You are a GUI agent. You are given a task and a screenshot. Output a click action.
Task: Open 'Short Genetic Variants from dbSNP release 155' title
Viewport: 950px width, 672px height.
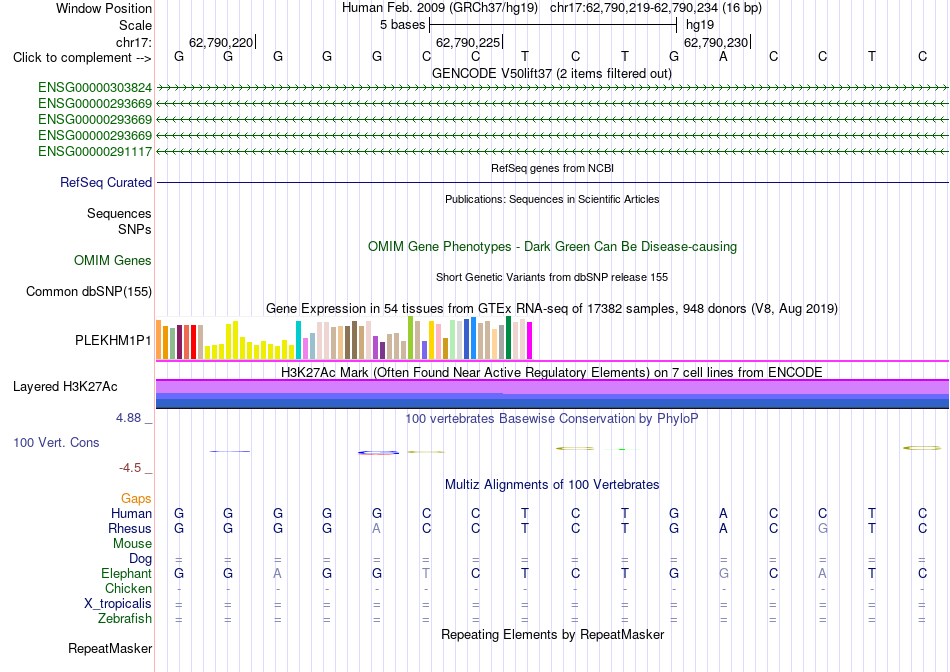(552, 278)
